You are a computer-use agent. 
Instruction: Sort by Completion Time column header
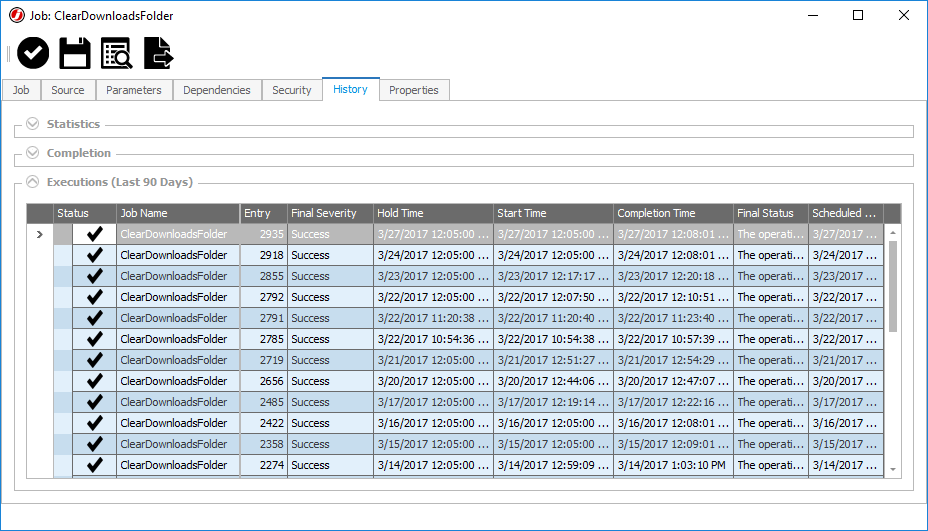click(673, 213)
